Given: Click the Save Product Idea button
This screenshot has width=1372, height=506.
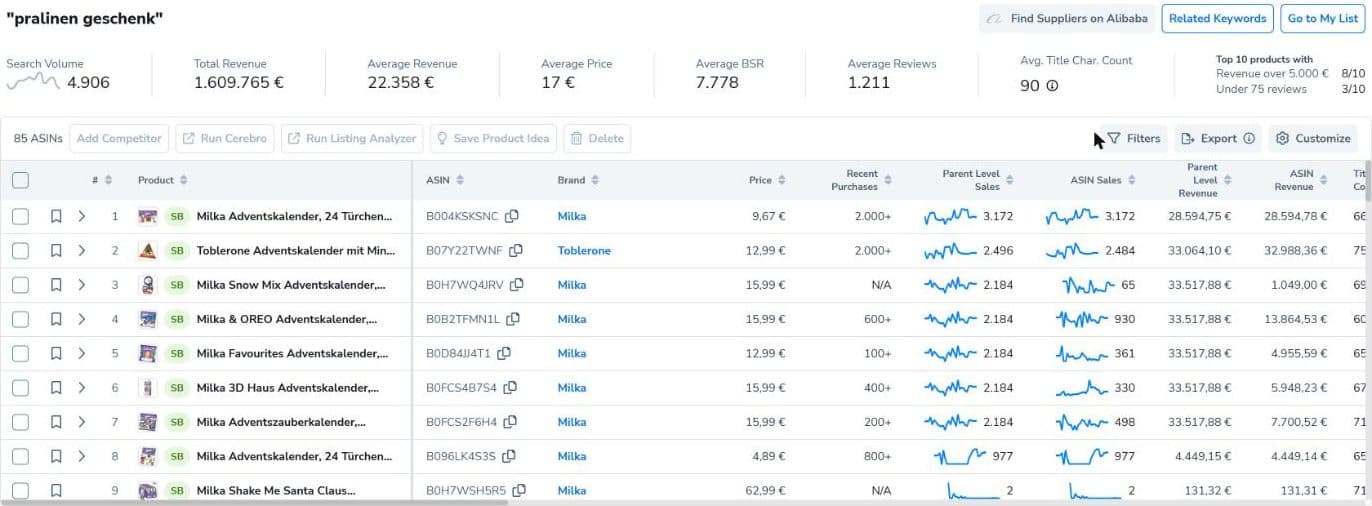Looking at the screenshot, I should tap(492, 139).
